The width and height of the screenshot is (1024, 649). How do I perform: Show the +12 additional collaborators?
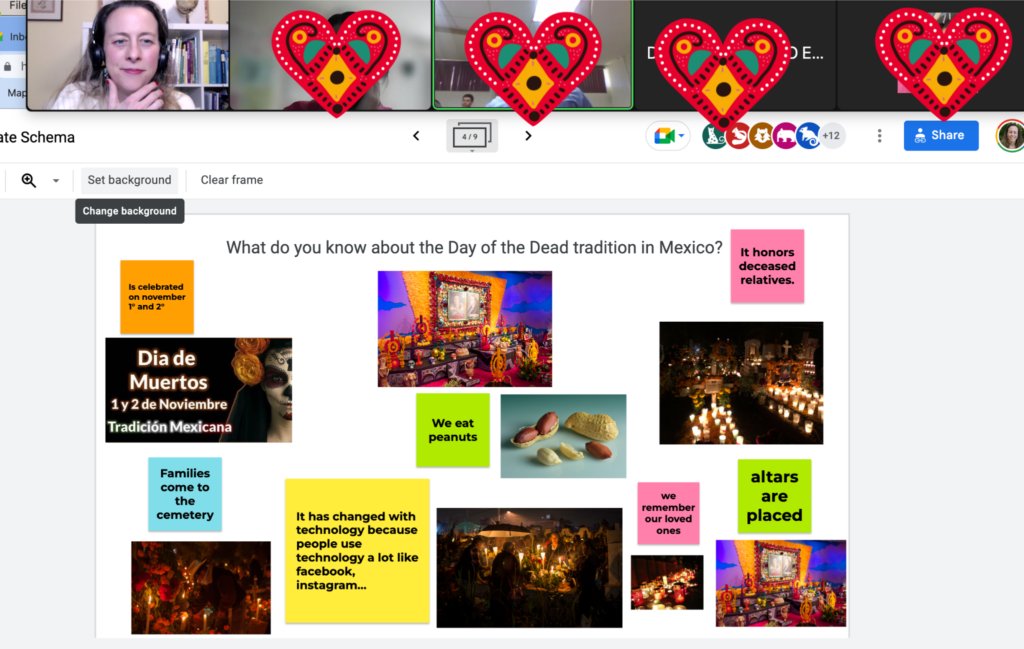832,136
